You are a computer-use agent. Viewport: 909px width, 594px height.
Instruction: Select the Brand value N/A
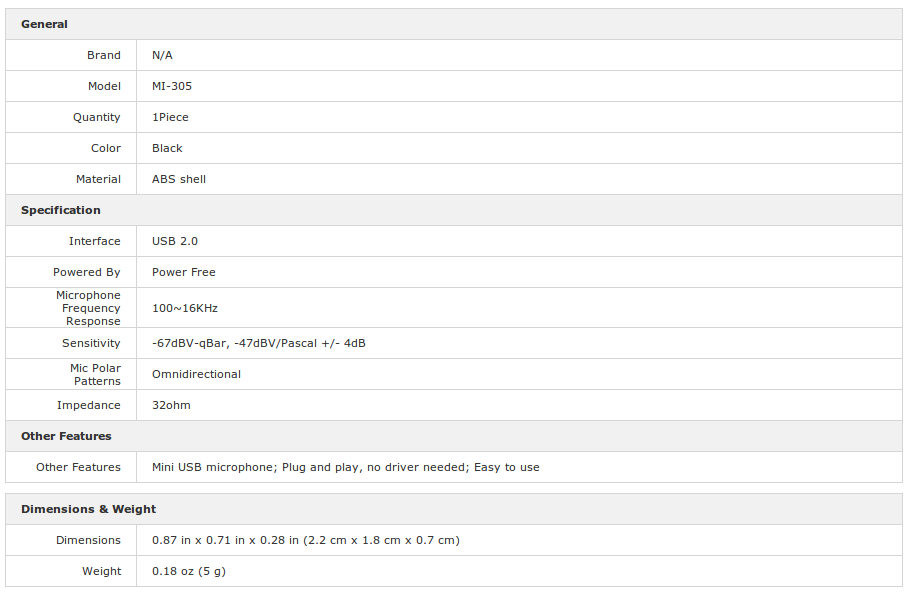pyautogui.click(x=162, y=55)
